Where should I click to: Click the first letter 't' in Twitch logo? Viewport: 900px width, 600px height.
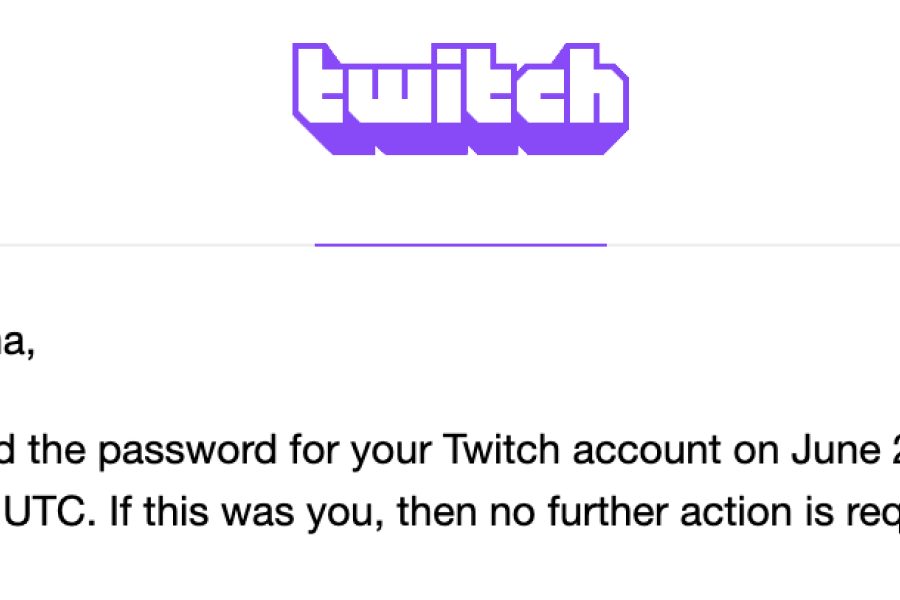(322, 95)
